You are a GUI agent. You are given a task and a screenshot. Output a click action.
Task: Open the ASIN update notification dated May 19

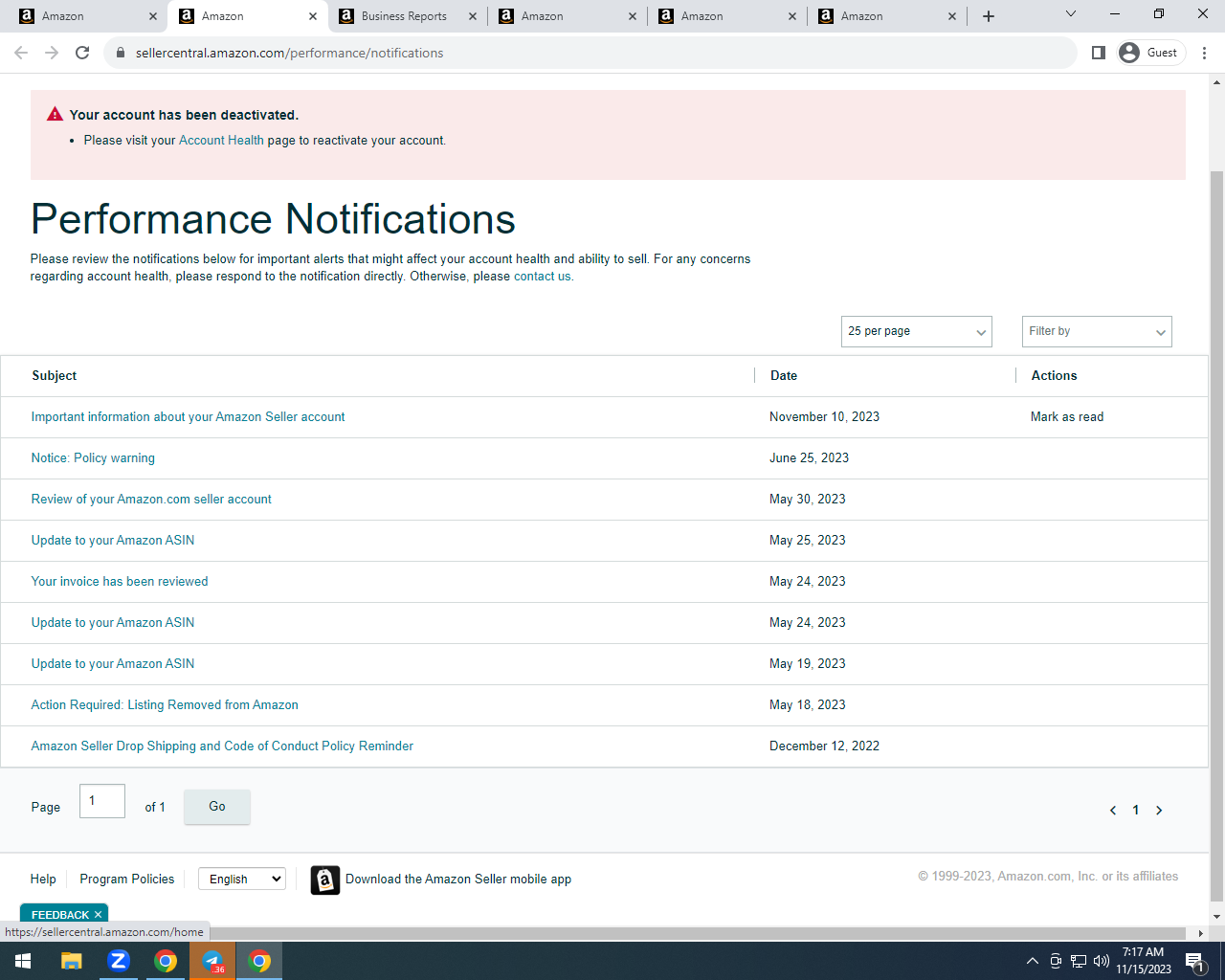click(x=113, y=664)
